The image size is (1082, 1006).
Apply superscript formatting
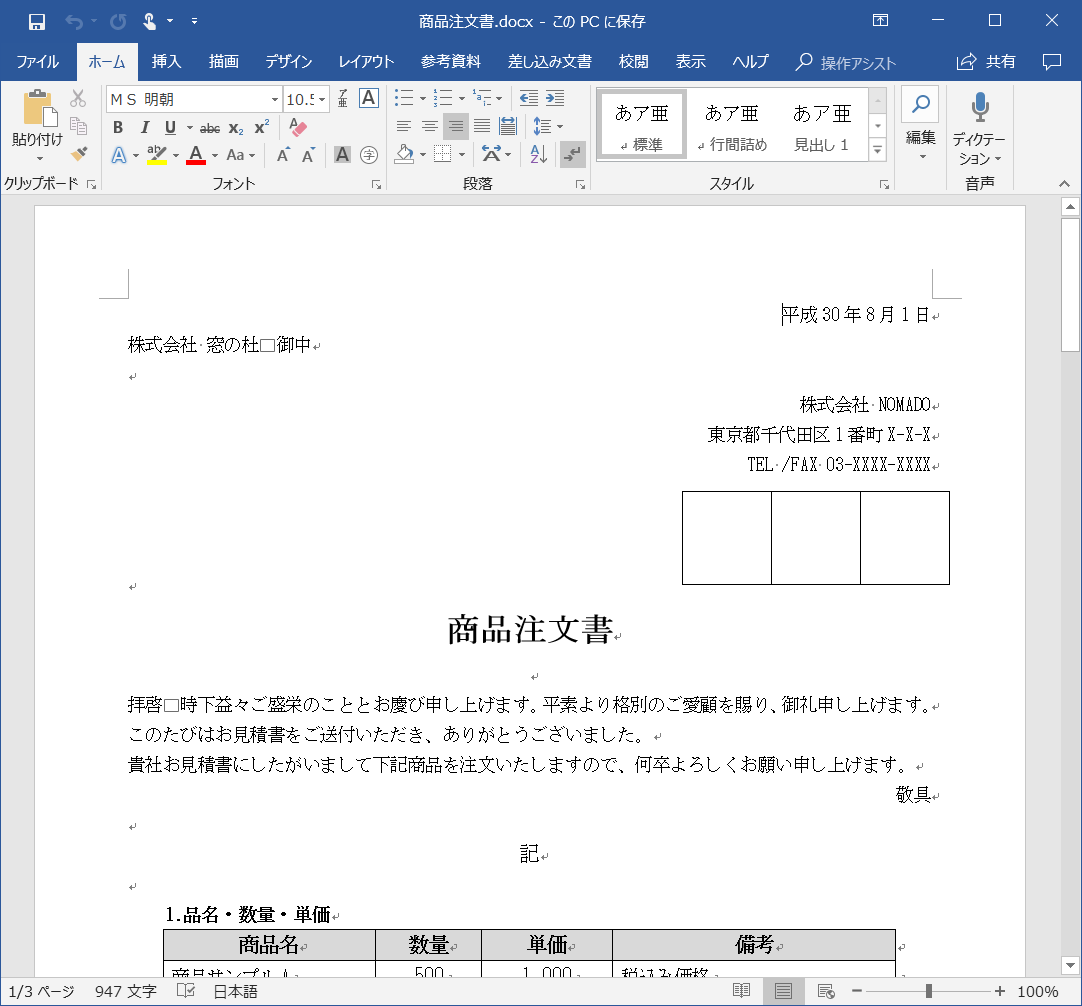tap(261, 127)
